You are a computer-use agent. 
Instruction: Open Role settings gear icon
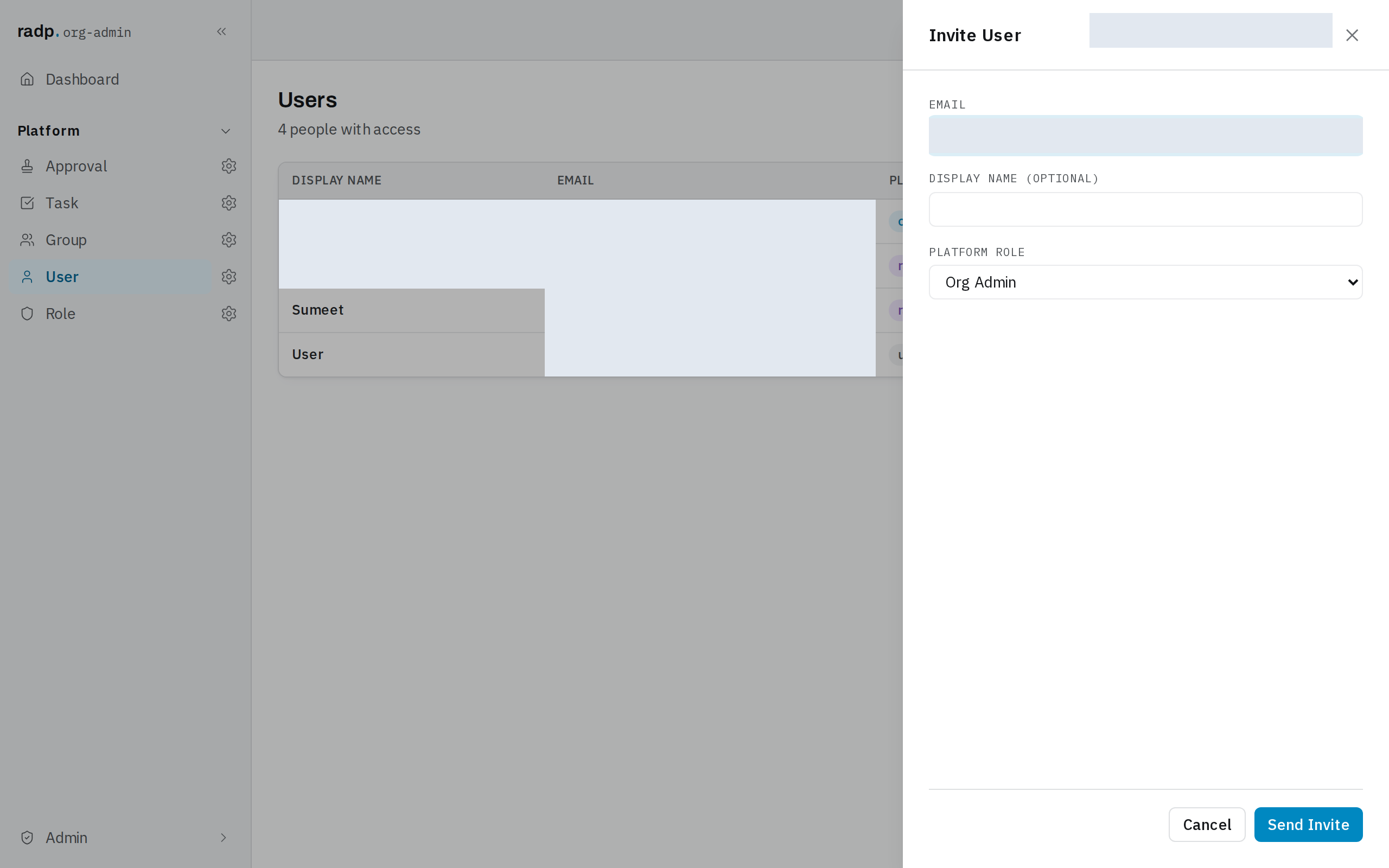click(x=229, y=314)
